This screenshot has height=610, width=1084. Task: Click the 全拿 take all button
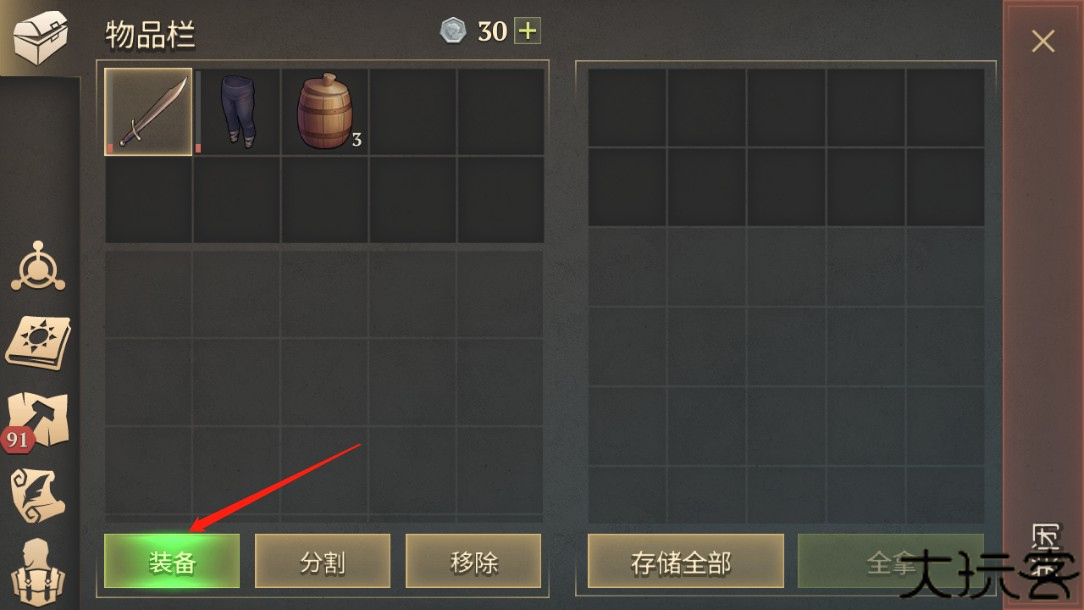(890, 561)
